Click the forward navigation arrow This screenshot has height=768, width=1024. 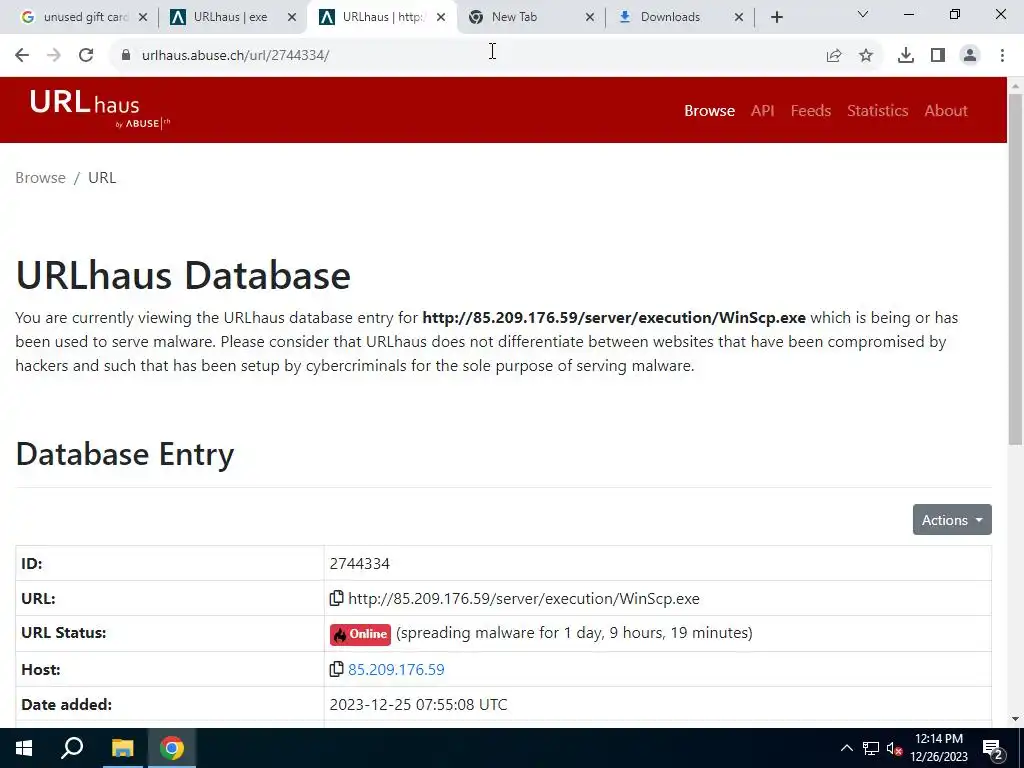[54, 55]
